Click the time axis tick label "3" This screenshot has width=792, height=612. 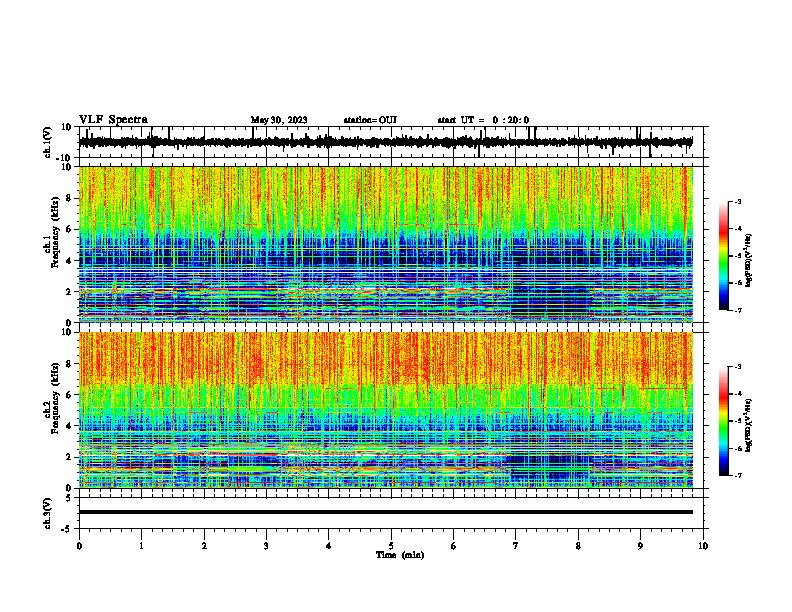266,546
